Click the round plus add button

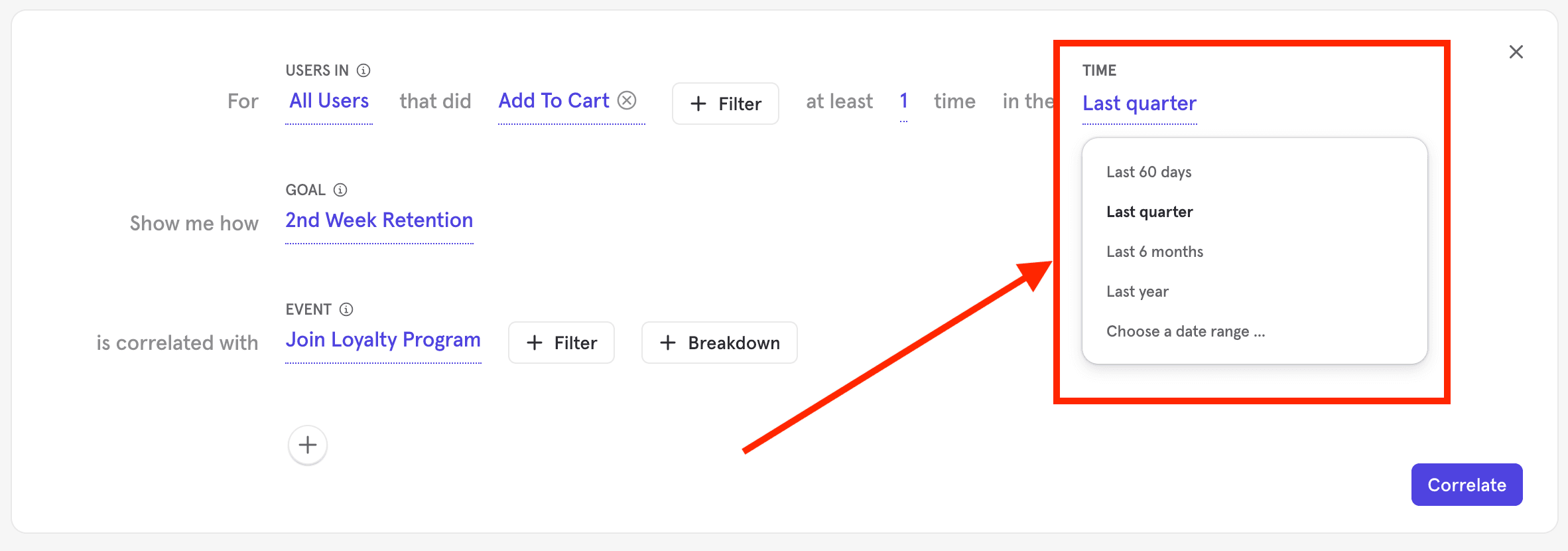point(308,445)
